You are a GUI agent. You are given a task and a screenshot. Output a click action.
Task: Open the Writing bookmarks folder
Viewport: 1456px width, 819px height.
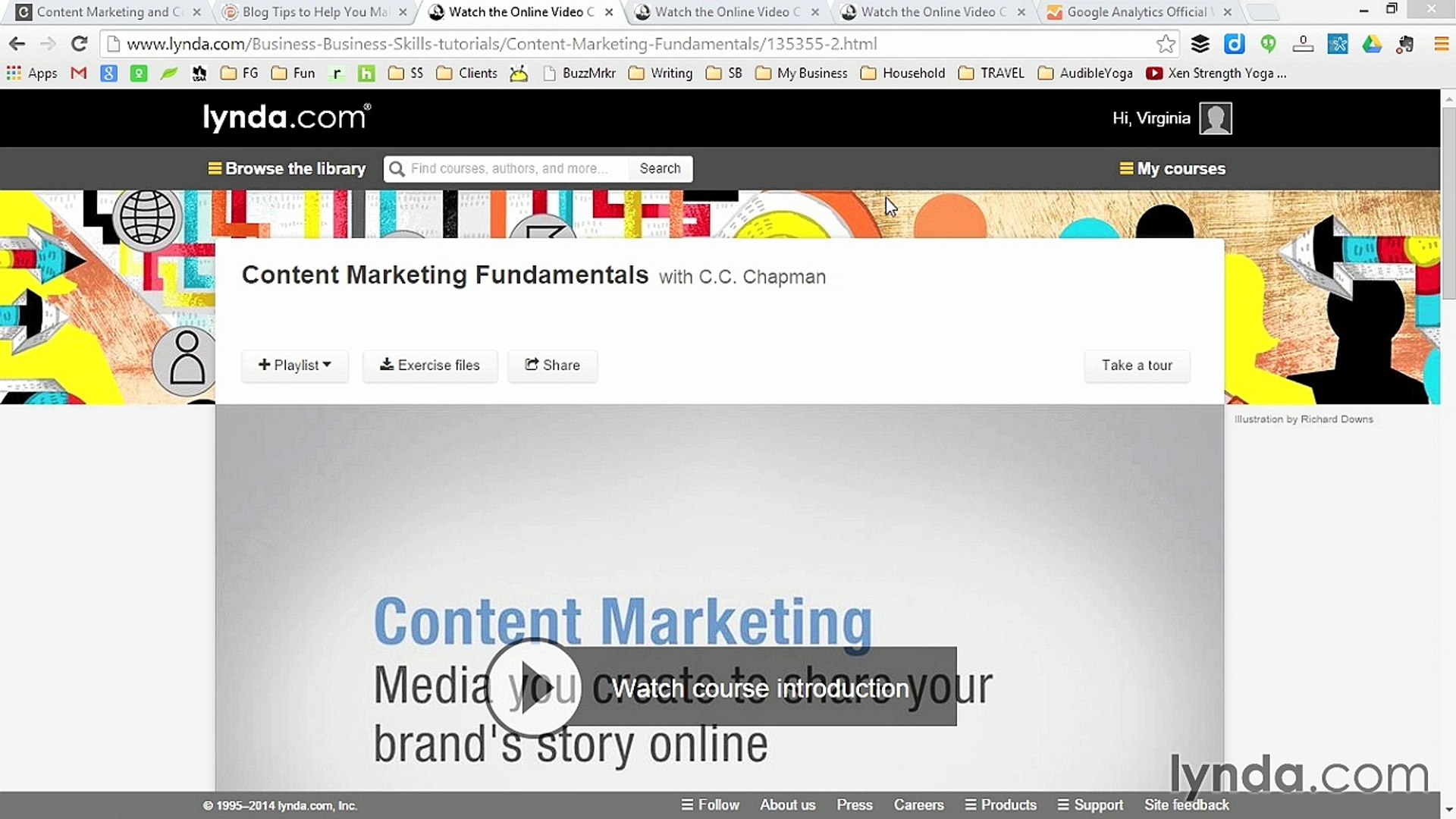tap(661, 73)
